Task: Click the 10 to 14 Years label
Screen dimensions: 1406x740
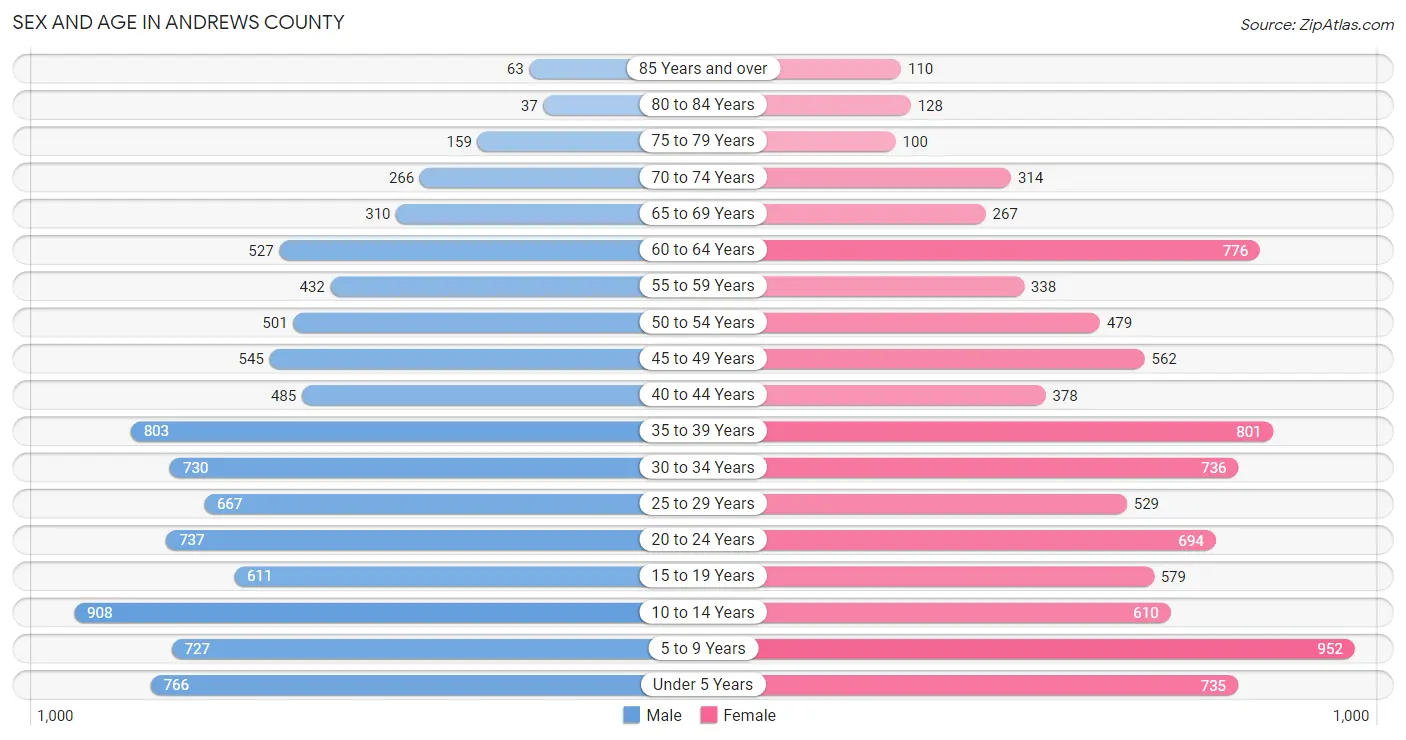Action: (703, 613)
